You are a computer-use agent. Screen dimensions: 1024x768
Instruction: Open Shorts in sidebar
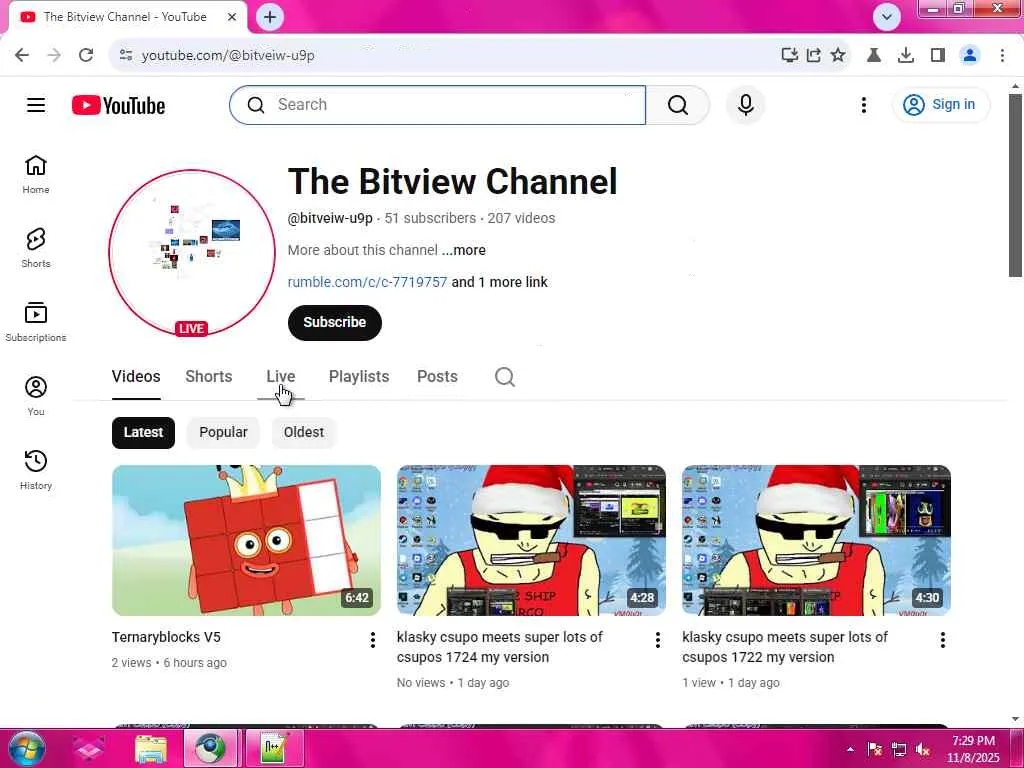(36, 248)
